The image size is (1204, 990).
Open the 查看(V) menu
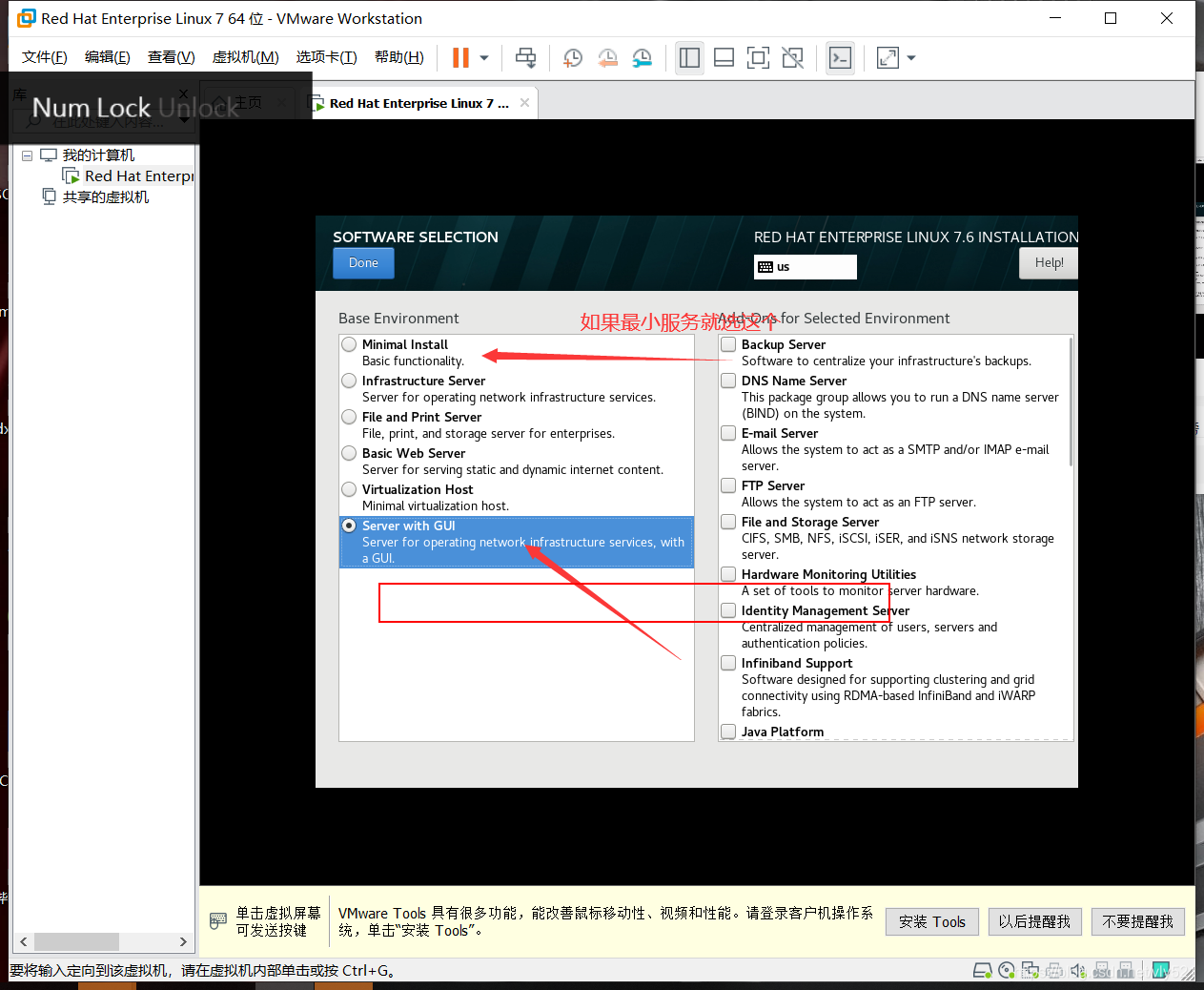(171, 57)
